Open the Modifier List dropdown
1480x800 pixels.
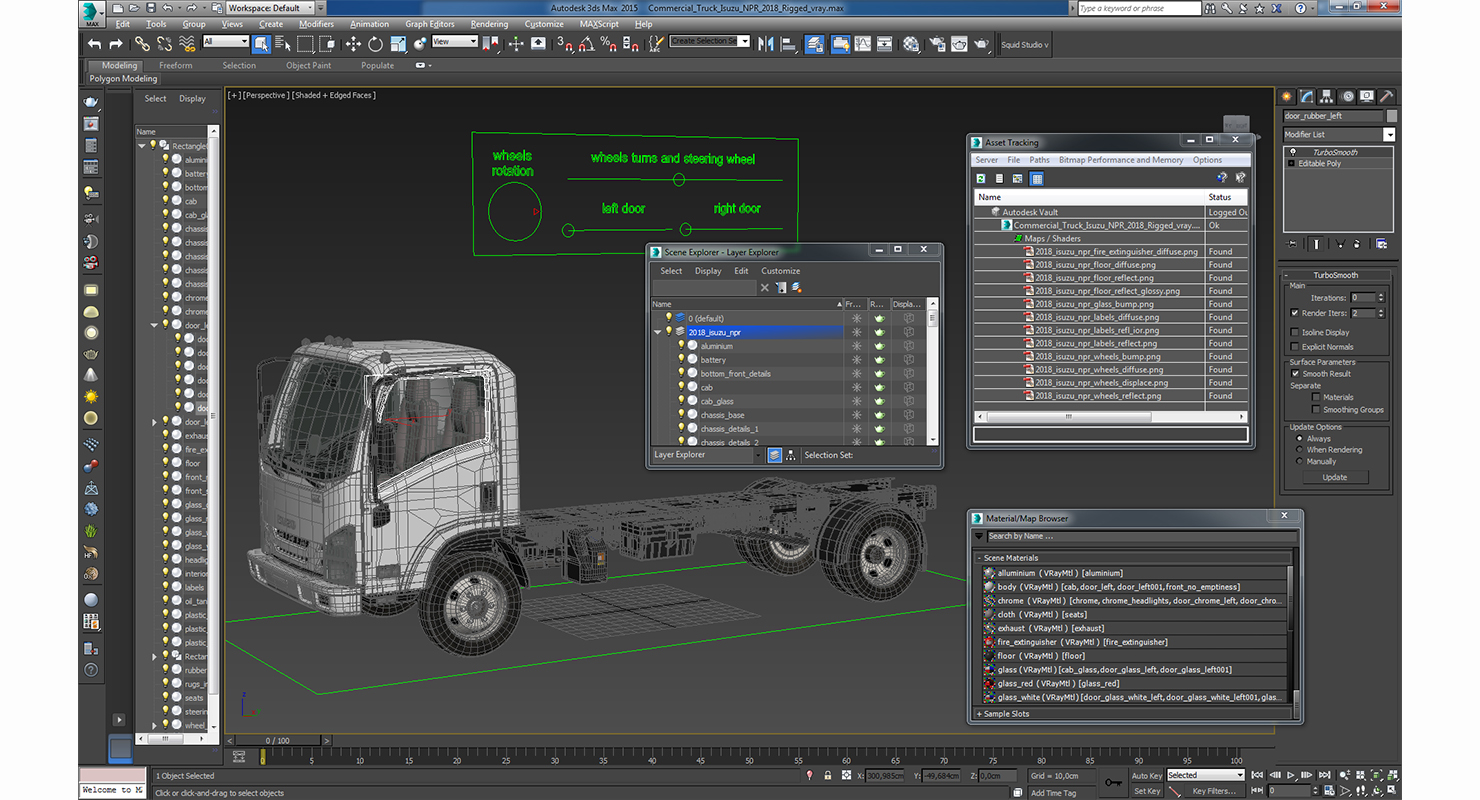[x=1339, y=134]
